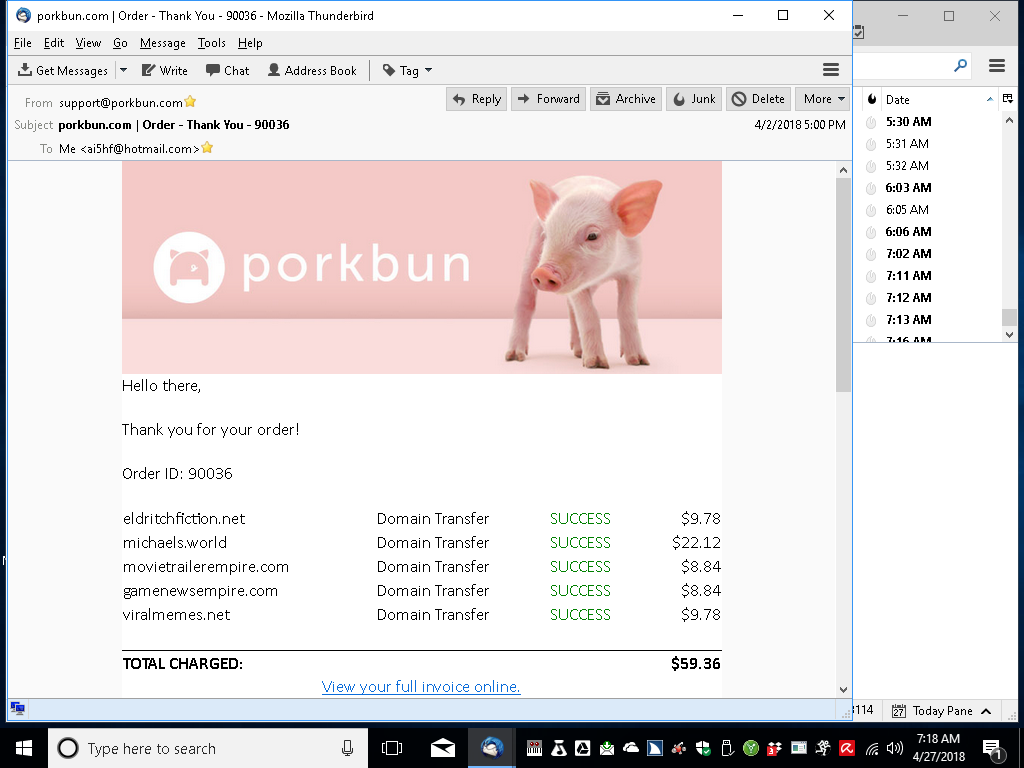Open the Edit menu
The height and width of the screenshot is (768, 1024).
(54, 43)
